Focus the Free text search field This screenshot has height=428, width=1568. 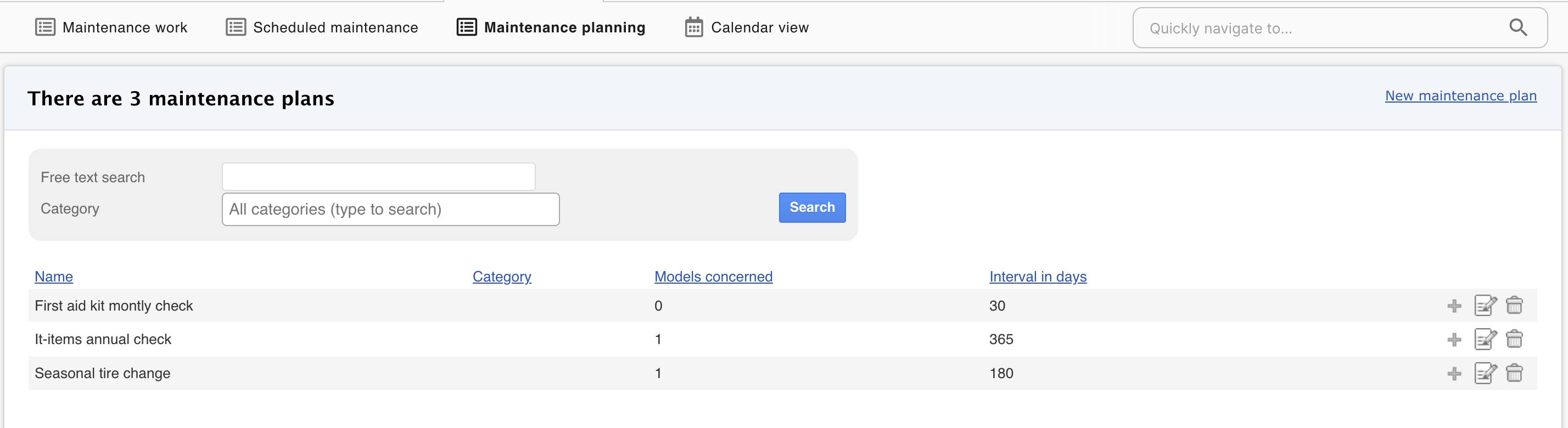pyautogui.click(x=378, y=177)
